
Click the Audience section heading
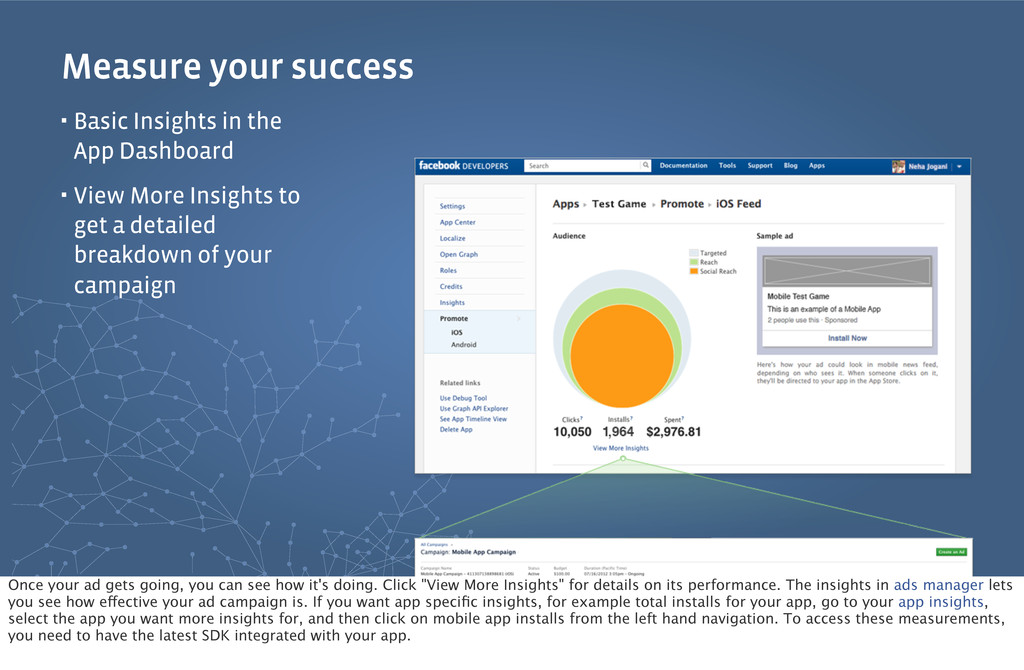pyautogui.click(x=569, y=236)
